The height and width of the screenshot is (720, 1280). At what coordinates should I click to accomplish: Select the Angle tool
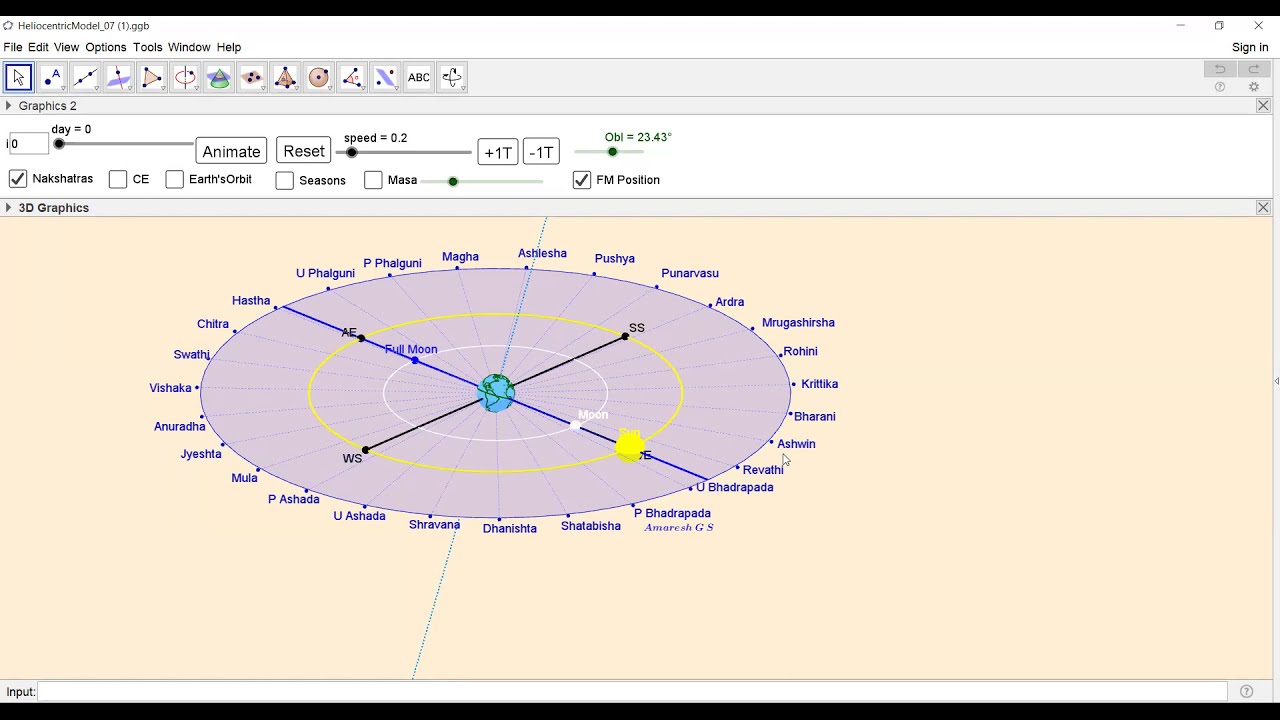[x=352, y=77]
